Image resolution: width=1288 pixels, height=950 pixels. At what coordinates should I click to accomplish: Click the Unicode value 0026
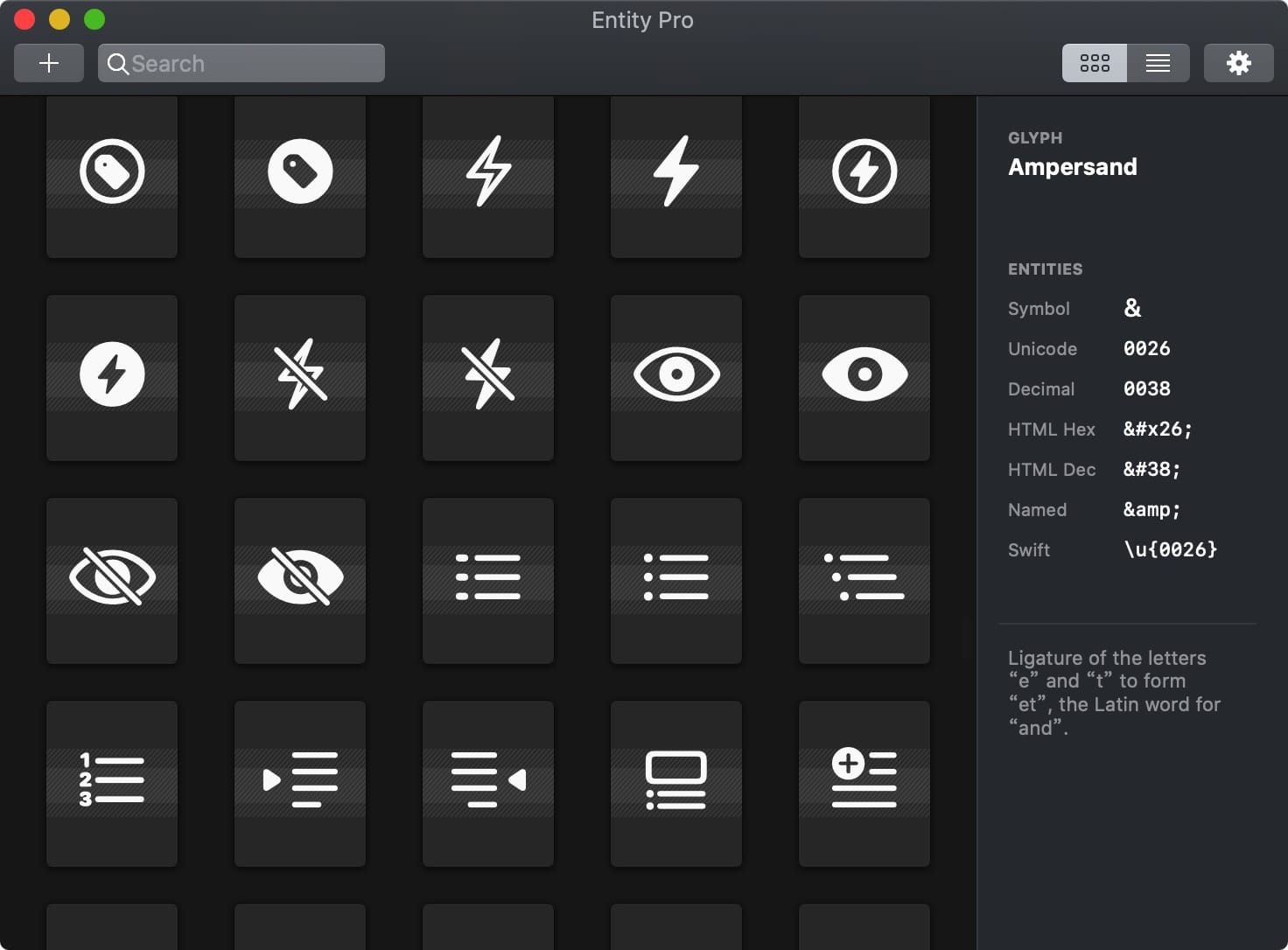pos(1147,348)
